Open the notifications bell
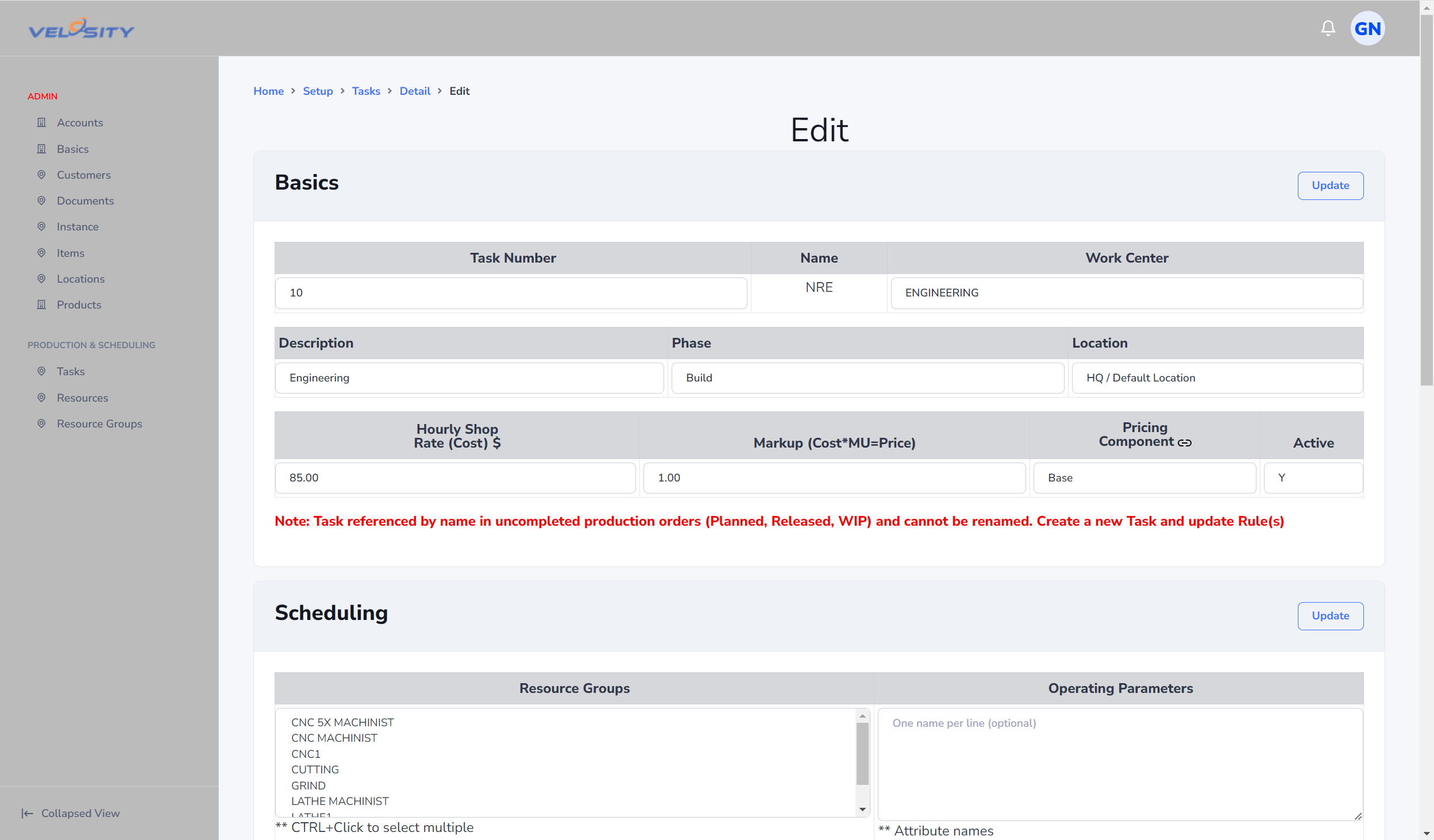Viewport: 1434px width, 840px height. [x=1328, y=28]
